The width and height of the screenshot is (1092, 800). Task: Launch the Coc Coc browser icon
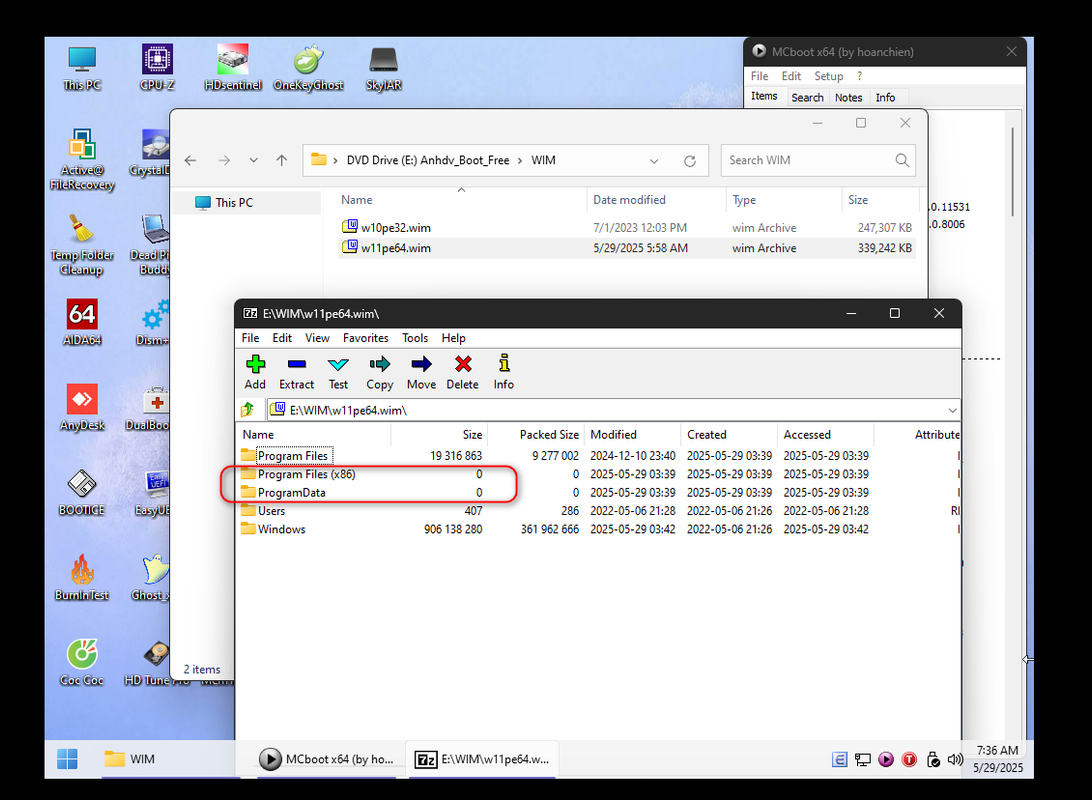pos(82,662)
